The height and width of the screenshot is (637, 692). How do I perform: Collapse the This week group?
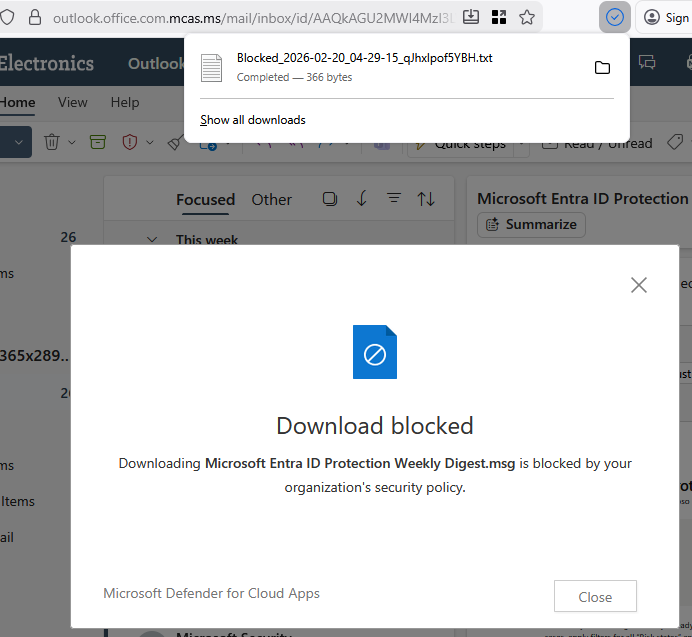click(x=152, y=240)
